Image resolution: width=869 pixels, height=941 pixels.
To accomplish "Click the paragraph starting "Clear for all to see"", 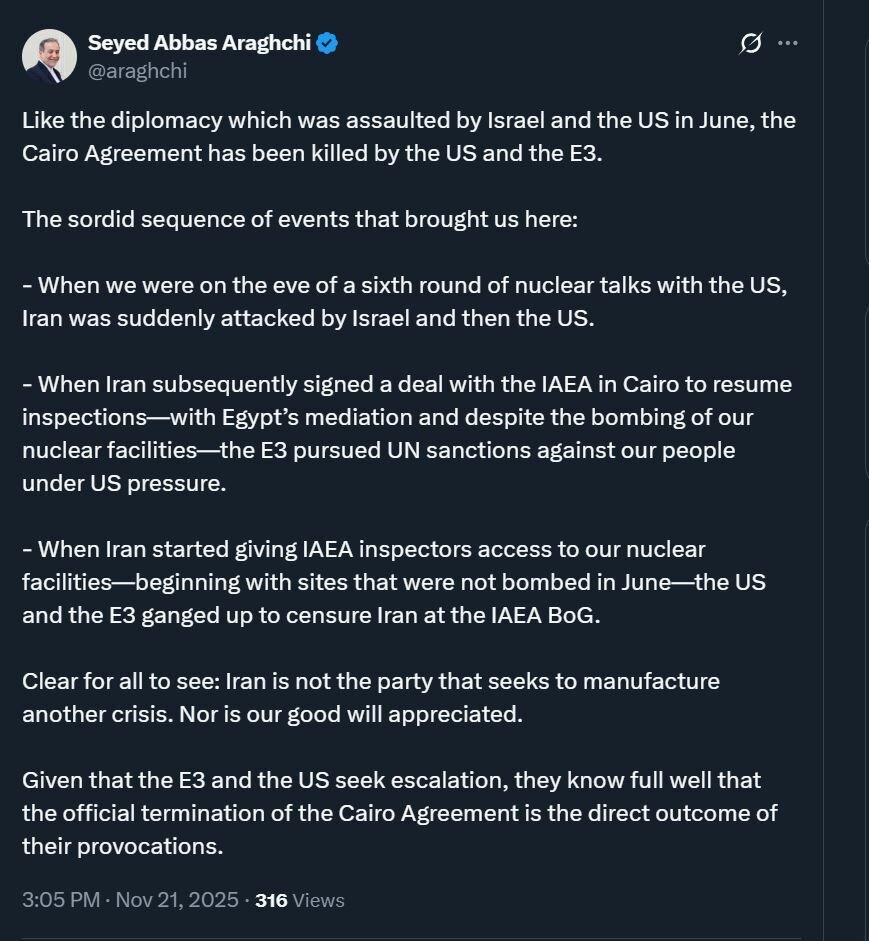I will click(x=370, y=696).
